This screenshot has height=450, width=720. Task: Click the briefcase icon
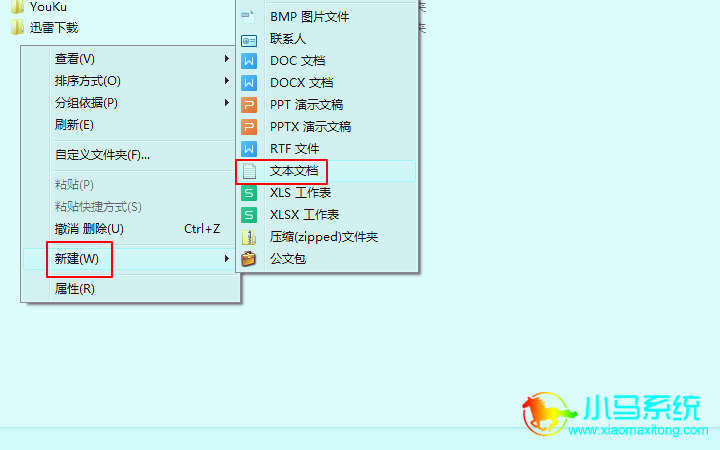coord(248,259)
